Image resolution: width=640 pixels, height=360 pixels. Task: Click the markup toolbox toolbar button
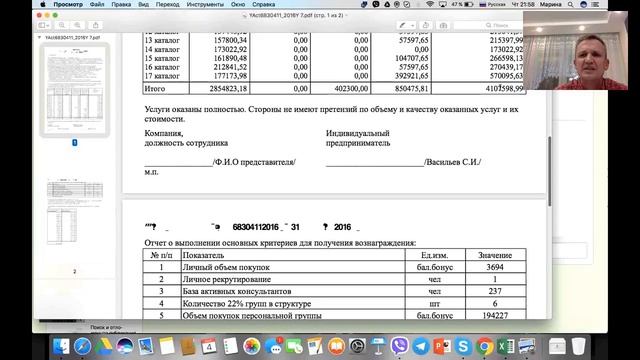pyautogui.click(x=443, y=25)
